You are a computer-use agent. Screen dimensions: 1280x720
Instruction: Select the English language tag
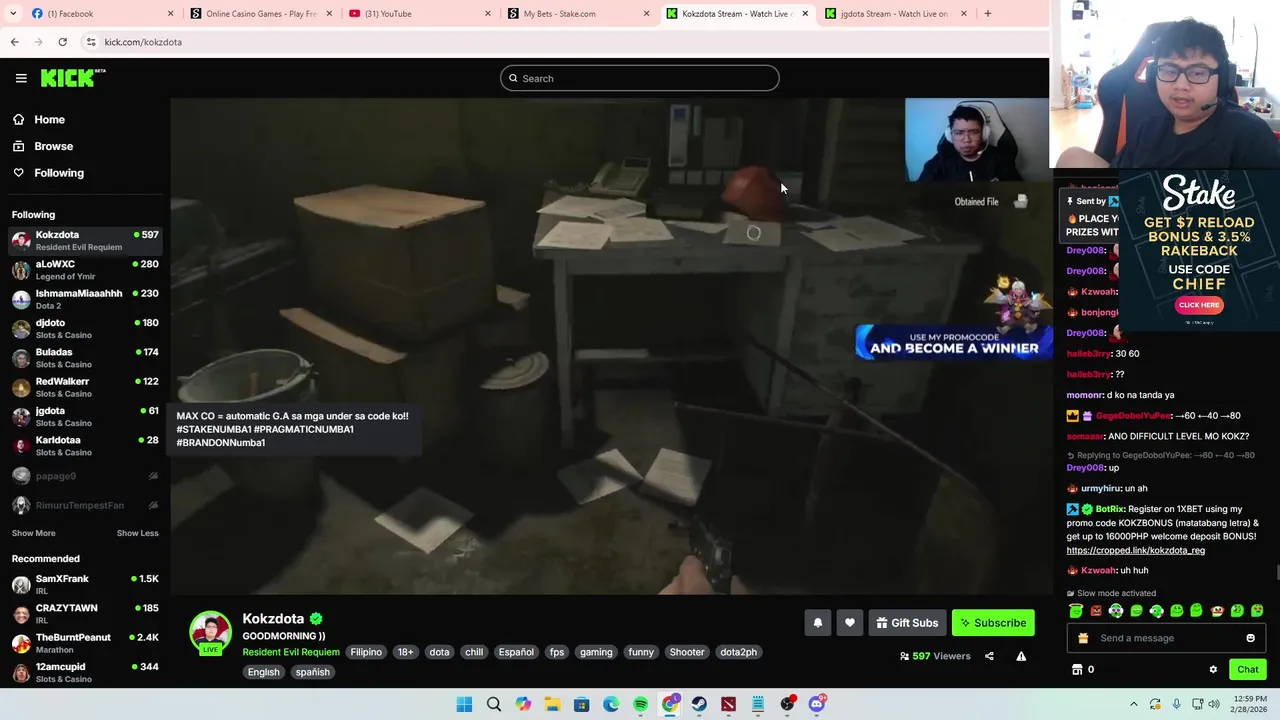264,672
